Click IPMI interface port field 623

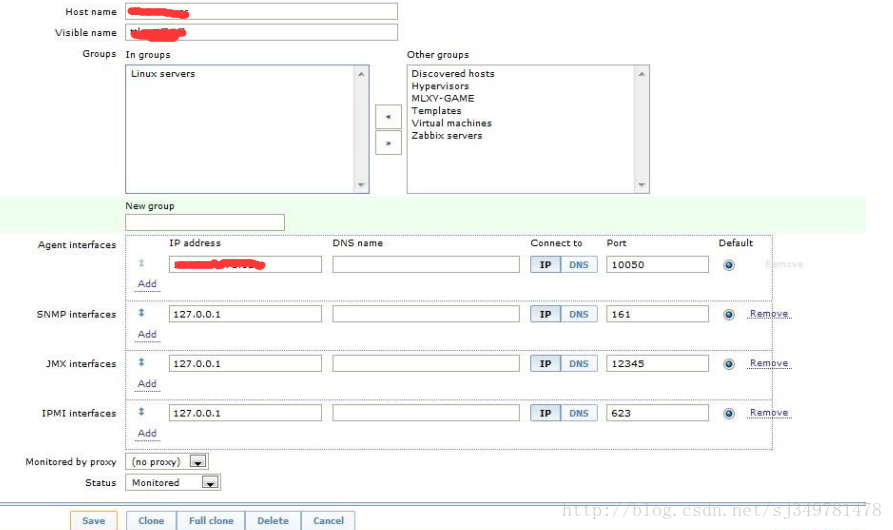coord(657,413)
